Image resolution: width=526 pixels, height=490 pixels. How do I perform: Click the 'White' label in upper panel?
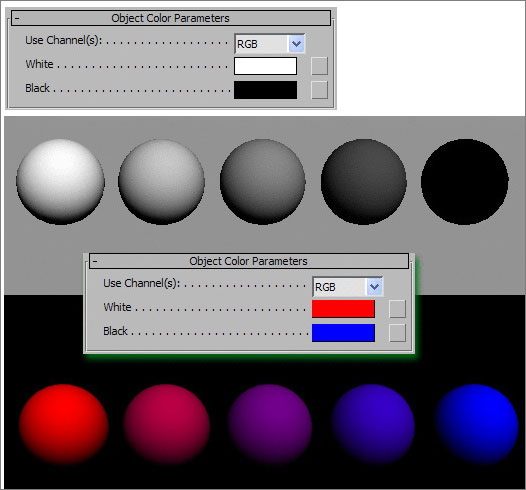coord(39,64)
